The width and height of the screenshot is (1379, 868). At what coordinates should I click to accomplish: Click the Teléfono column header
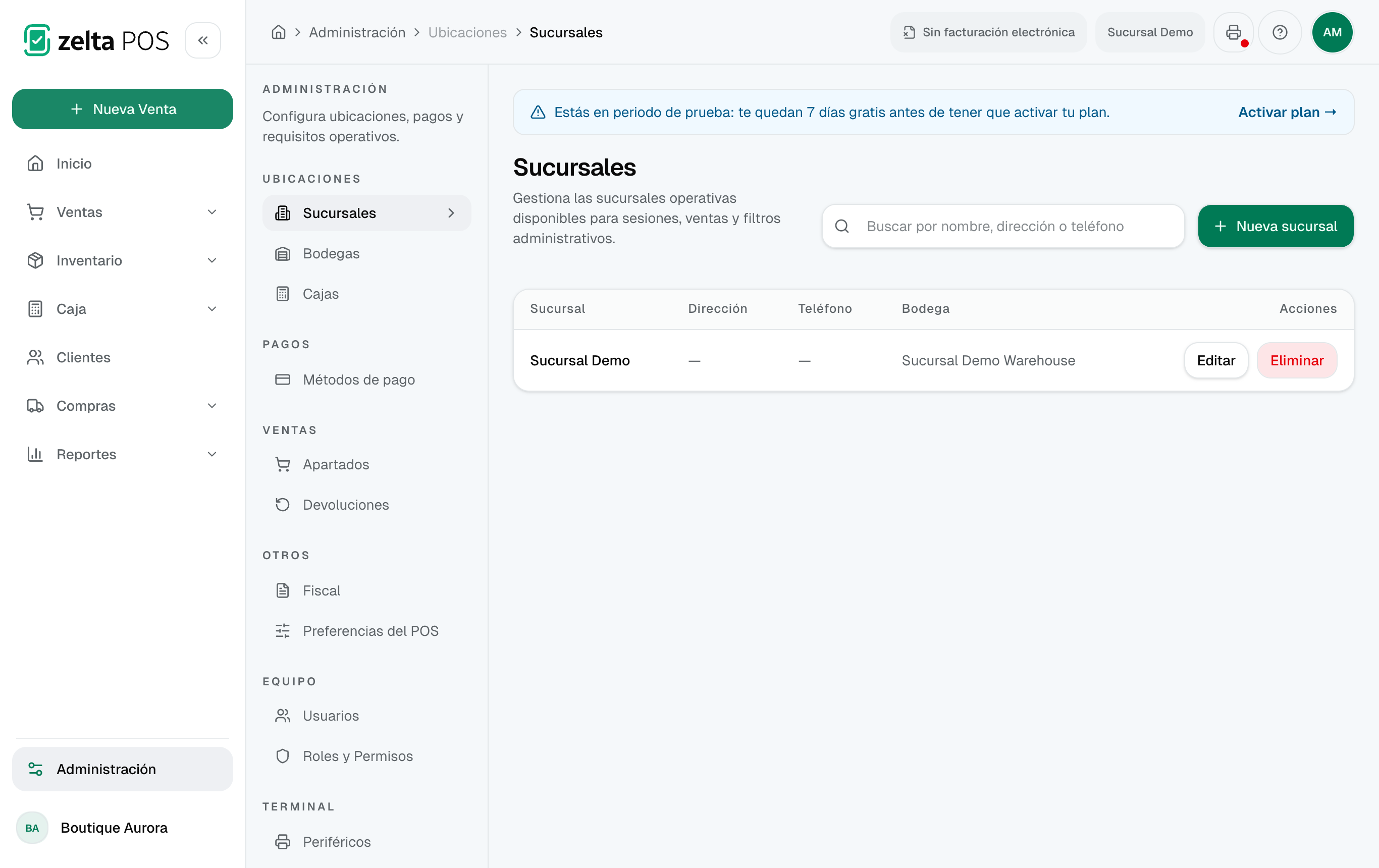tap(825, 309)
